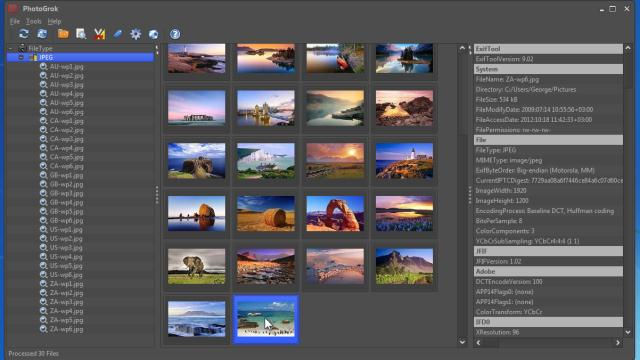Open the Tools menu

(x=33, y=21)
